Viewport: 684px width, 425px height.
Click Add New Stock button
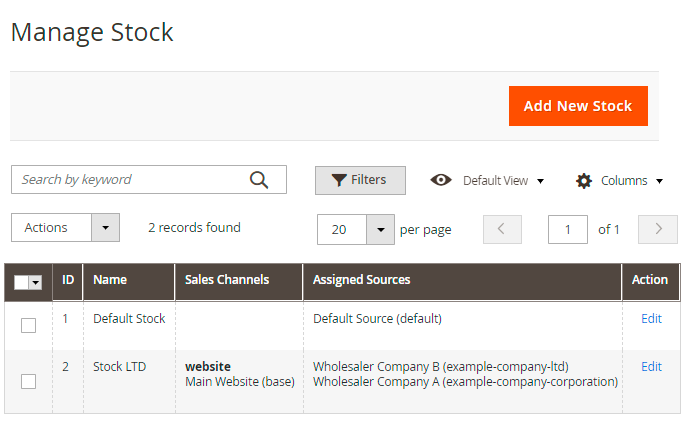click(x=578, y=106)
